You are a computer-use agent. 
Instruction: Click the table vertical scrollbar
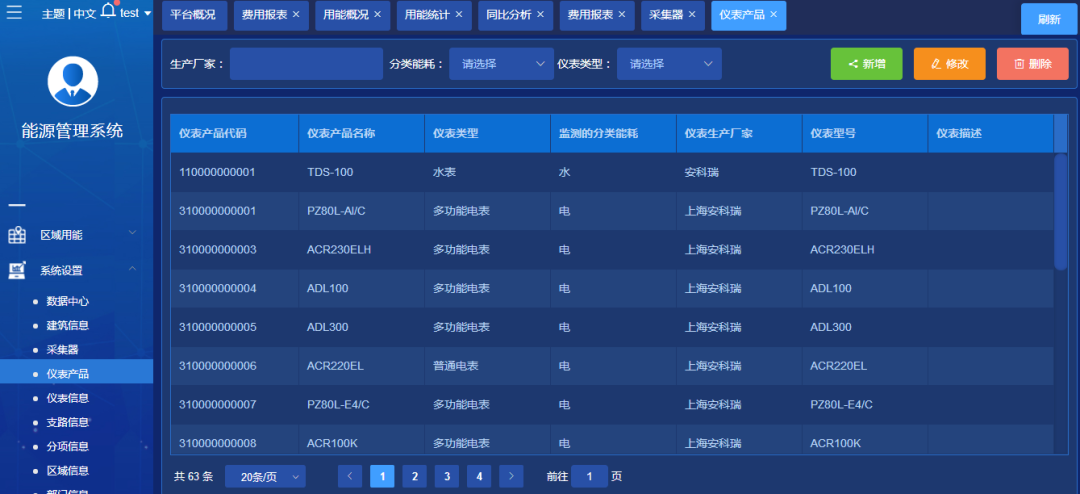pos(1061,212)
